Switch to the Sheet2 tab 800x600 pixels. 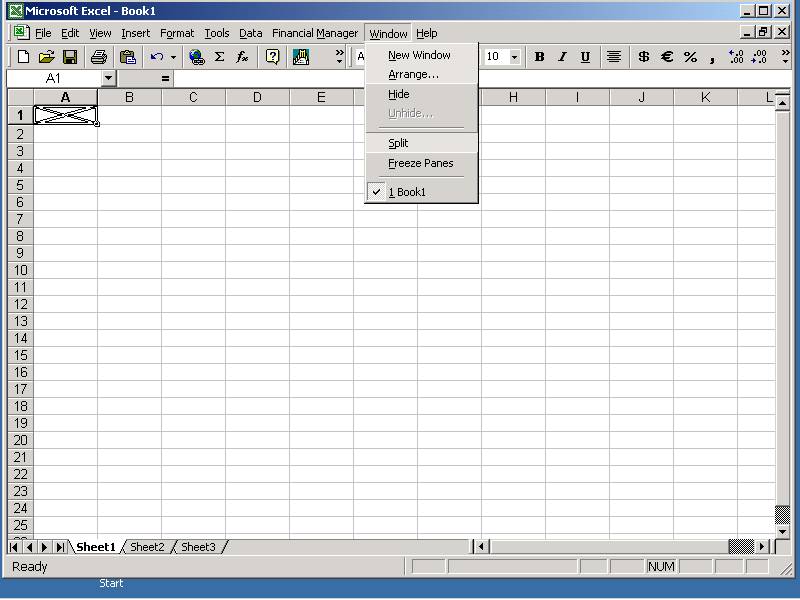(x=147, y=547)
